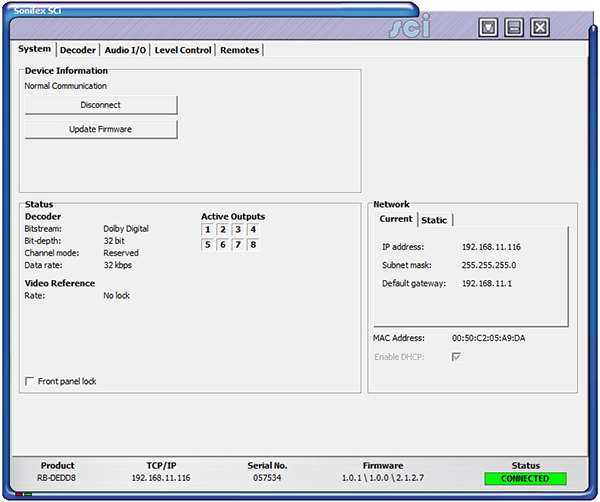This screenshot has width=600, height=502.
Task: Minimize the Sonifex SCi window
Action: [x=514, y=28]
